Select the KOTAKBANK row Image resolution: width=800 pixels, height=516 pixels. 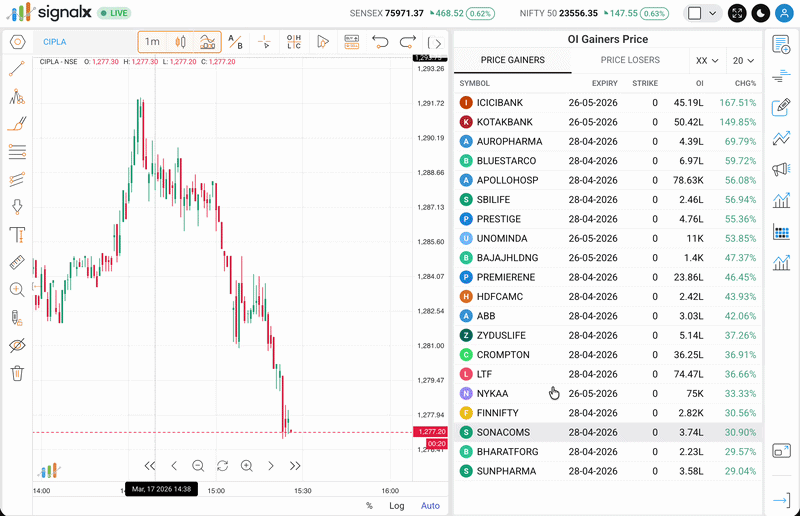tap(608, 122)
